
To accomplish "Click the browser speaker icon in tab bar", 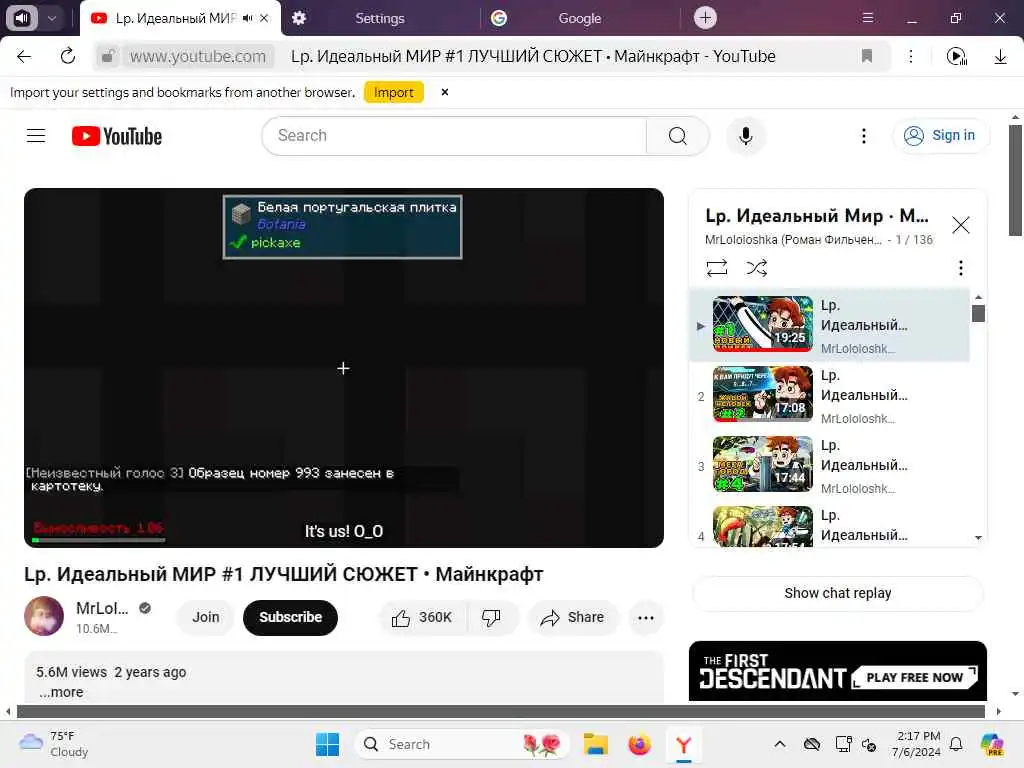I will click(x=22, y=18).
